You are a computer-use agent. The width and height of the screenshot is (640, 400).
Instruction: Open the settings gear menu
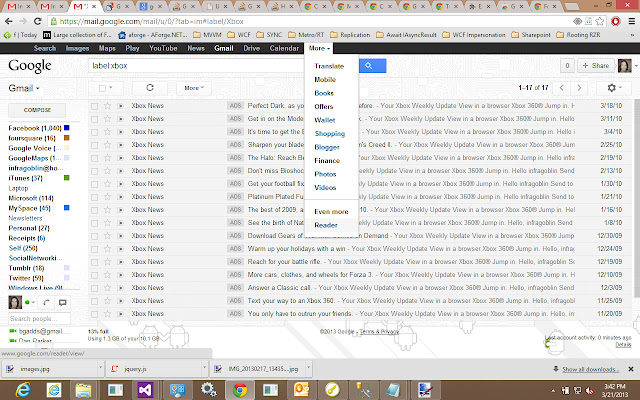click(x=614, y=88)
